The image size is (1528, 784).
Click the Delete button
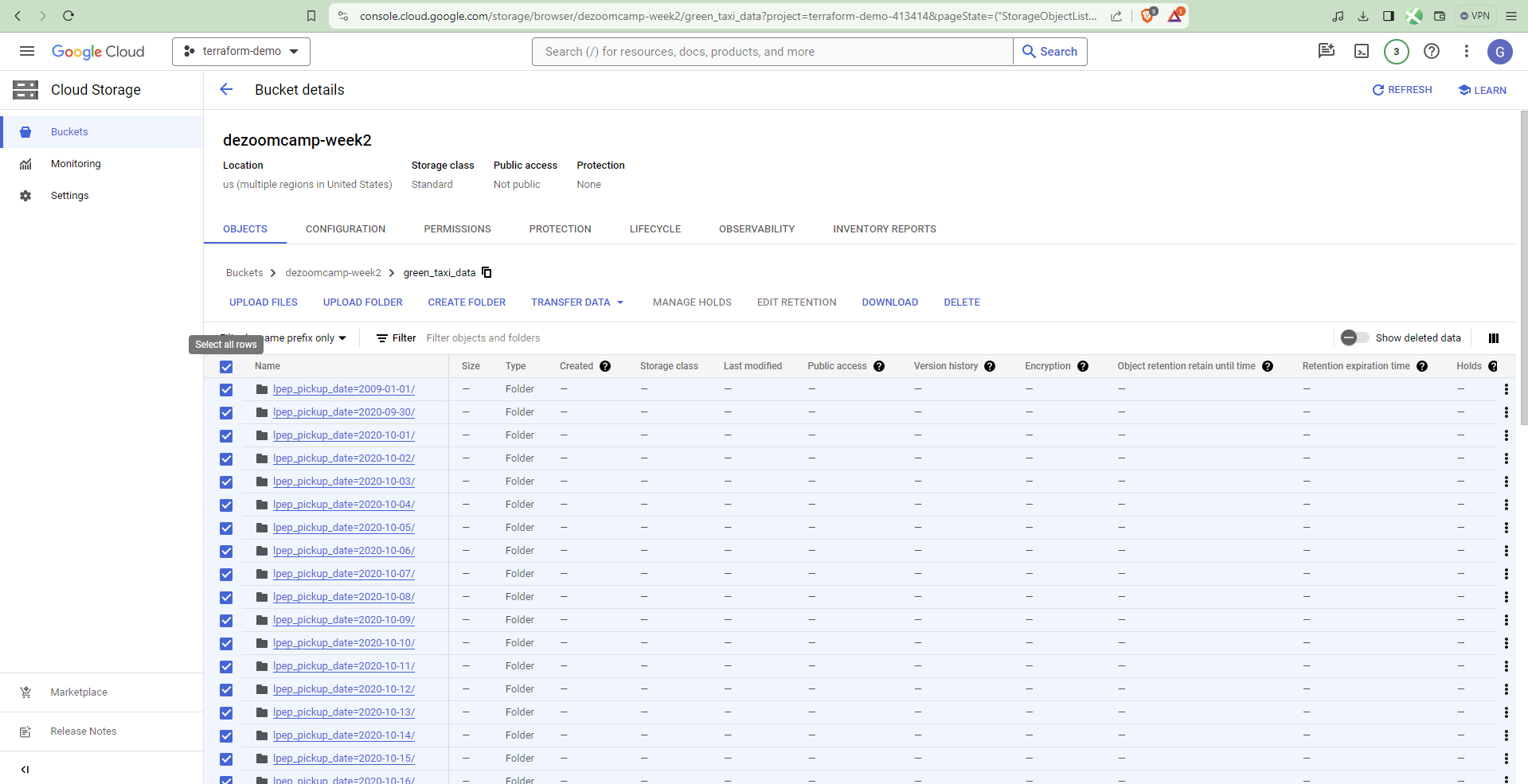(x=962, y=302)
